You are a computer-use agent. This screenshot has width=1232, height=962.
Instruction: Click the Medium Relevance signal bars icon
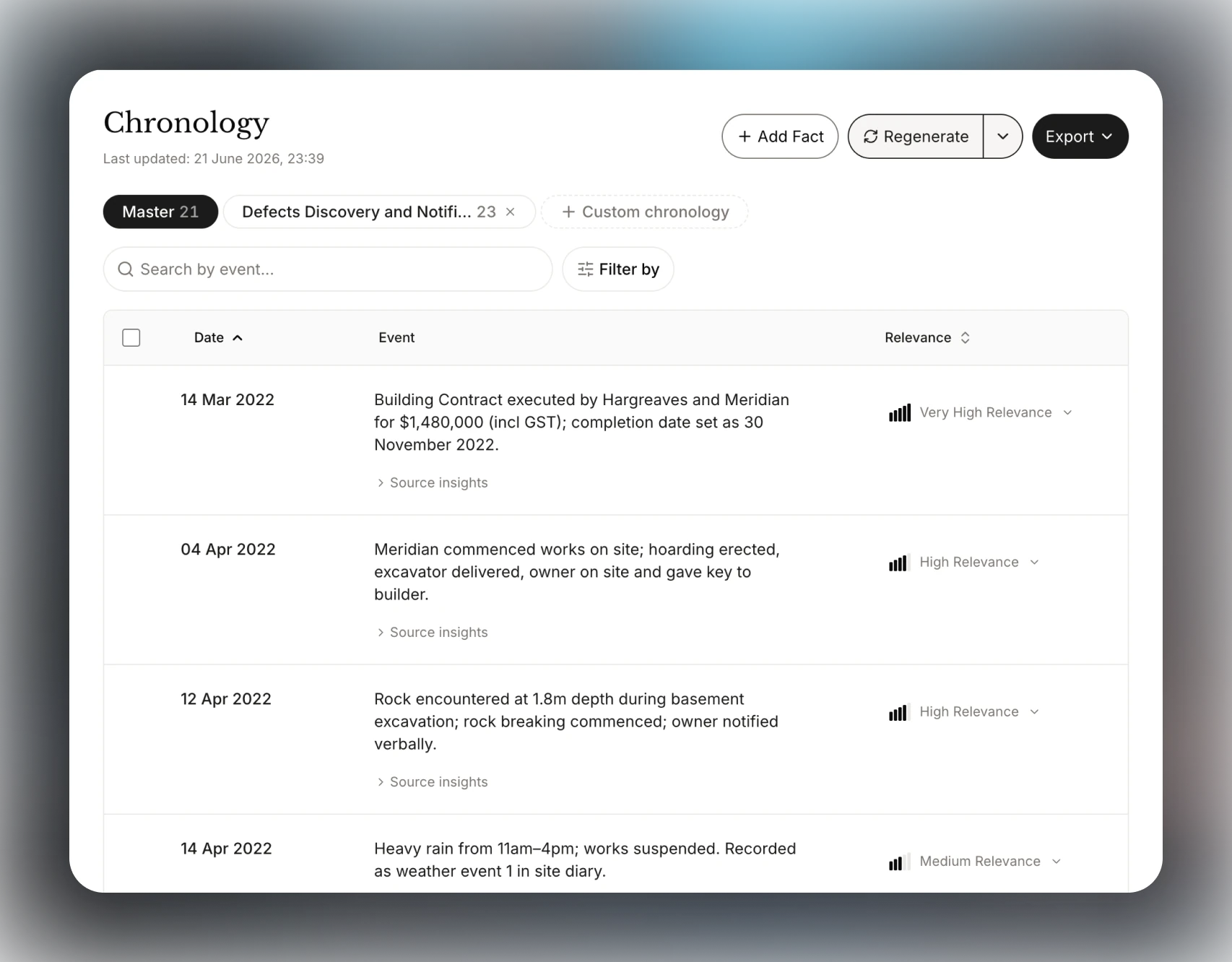coord(900,861)
